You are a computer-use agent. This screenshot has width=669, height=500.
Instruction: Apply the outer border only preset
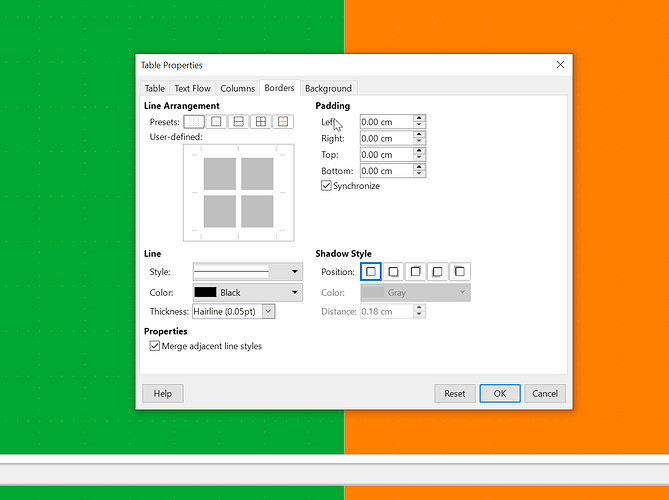click(x=215, y=122)
